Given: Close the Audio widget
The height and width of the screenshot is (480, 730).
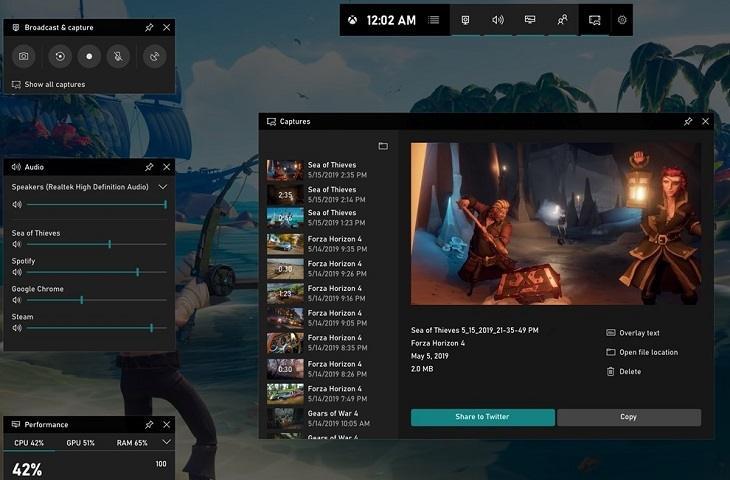Looking at the screenshot, I should [x=167, y=167].
